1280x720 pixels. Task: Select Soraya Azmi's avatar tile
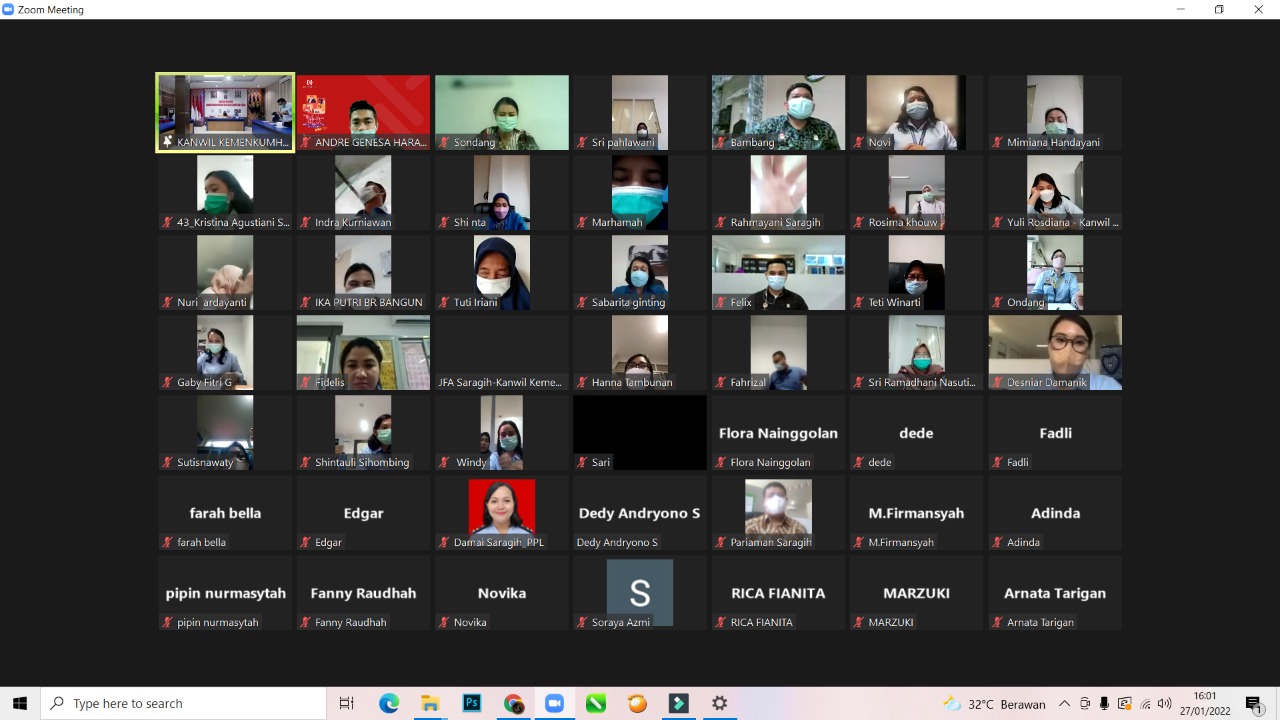click(640, 592)
